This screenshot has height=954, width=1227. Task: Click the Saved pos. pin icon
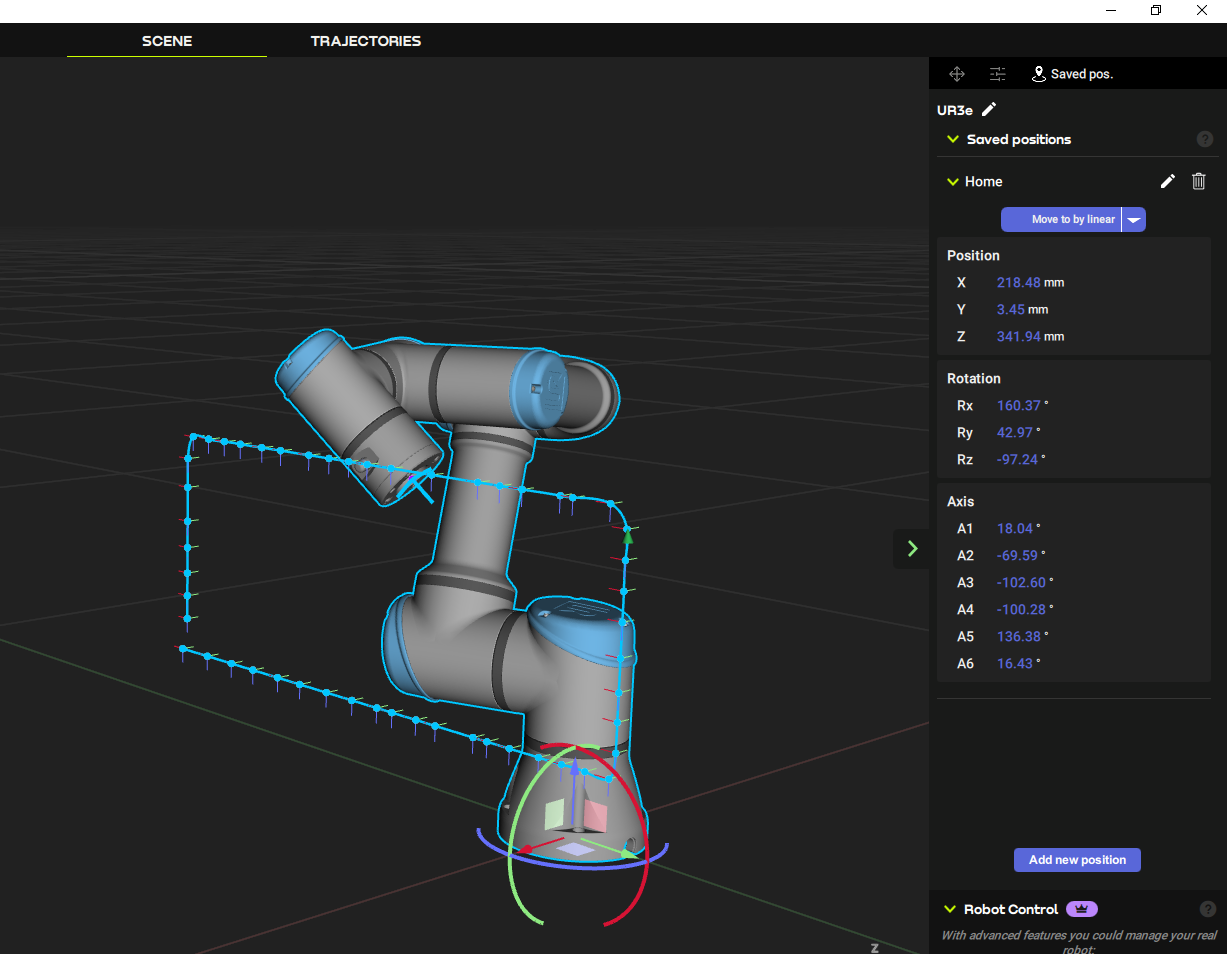click(x=1038, y=73)
